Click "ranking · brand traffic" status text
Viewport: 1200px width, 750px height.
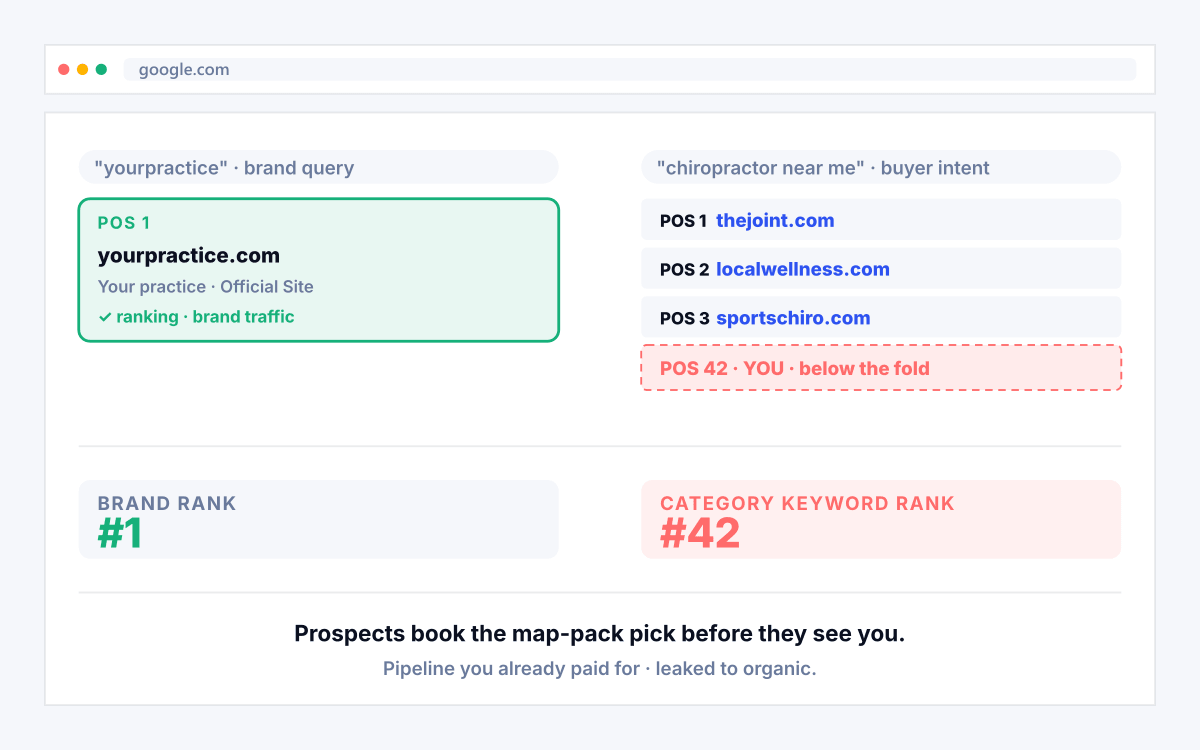tap(205, 317)
